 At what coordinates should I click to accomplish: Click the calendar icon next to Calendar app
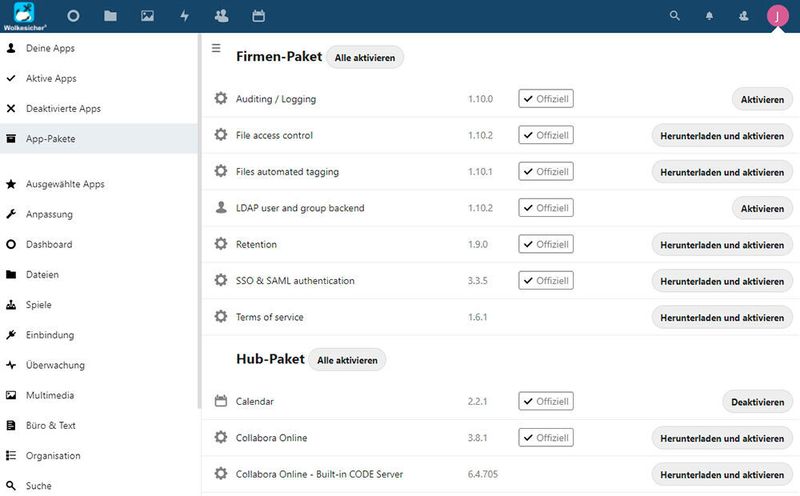click(x=221, y=401)
